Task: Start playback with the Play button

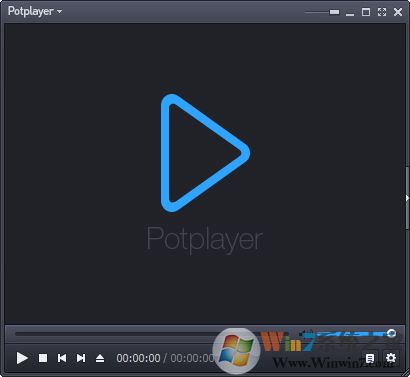Action: pyautogui.click(x=22, y=358)
